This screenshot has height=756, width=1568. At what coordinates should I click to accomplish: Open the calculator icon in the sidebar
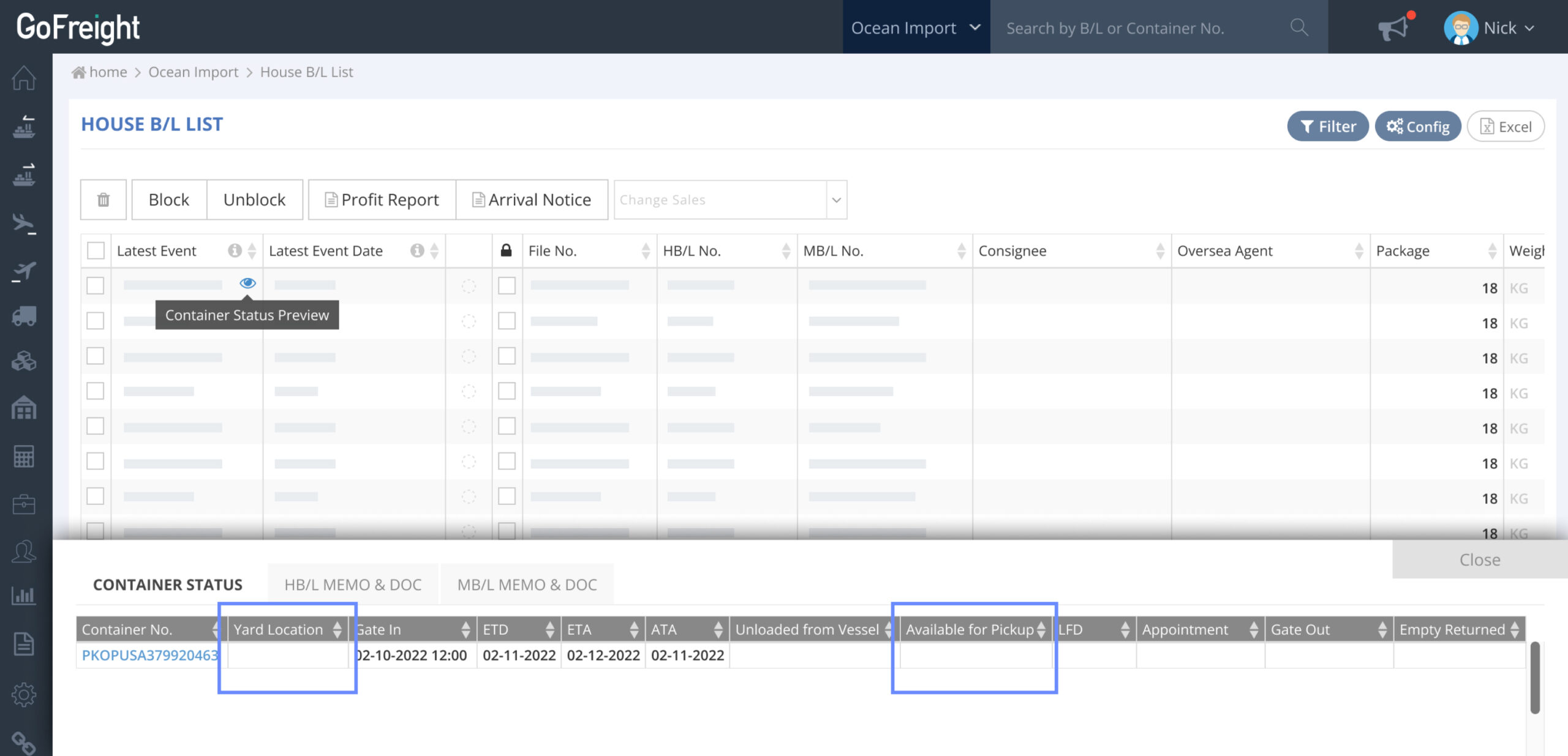pos(24,456)
